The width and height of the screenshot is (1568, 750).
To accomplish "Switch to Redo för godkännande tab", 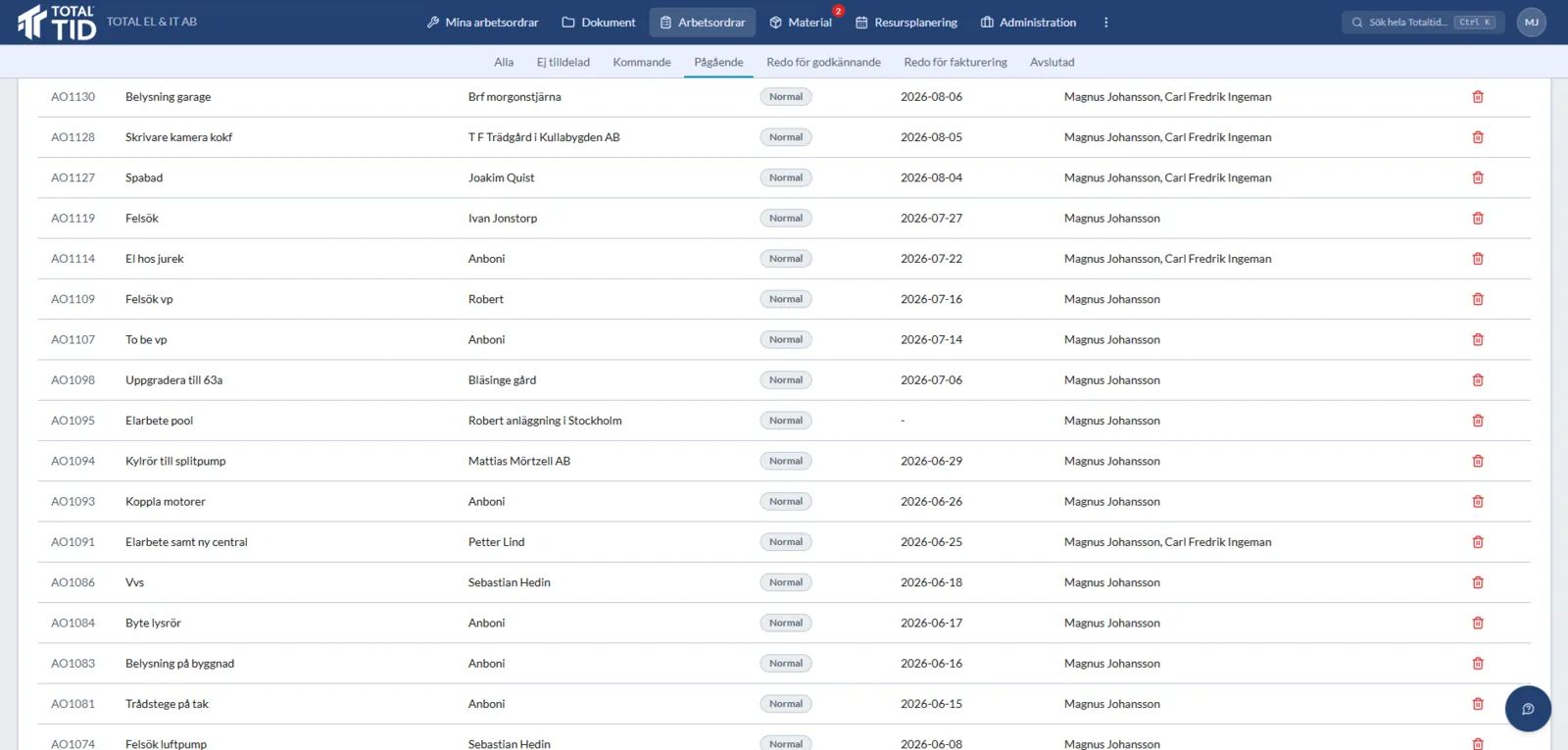I will 823,62.
